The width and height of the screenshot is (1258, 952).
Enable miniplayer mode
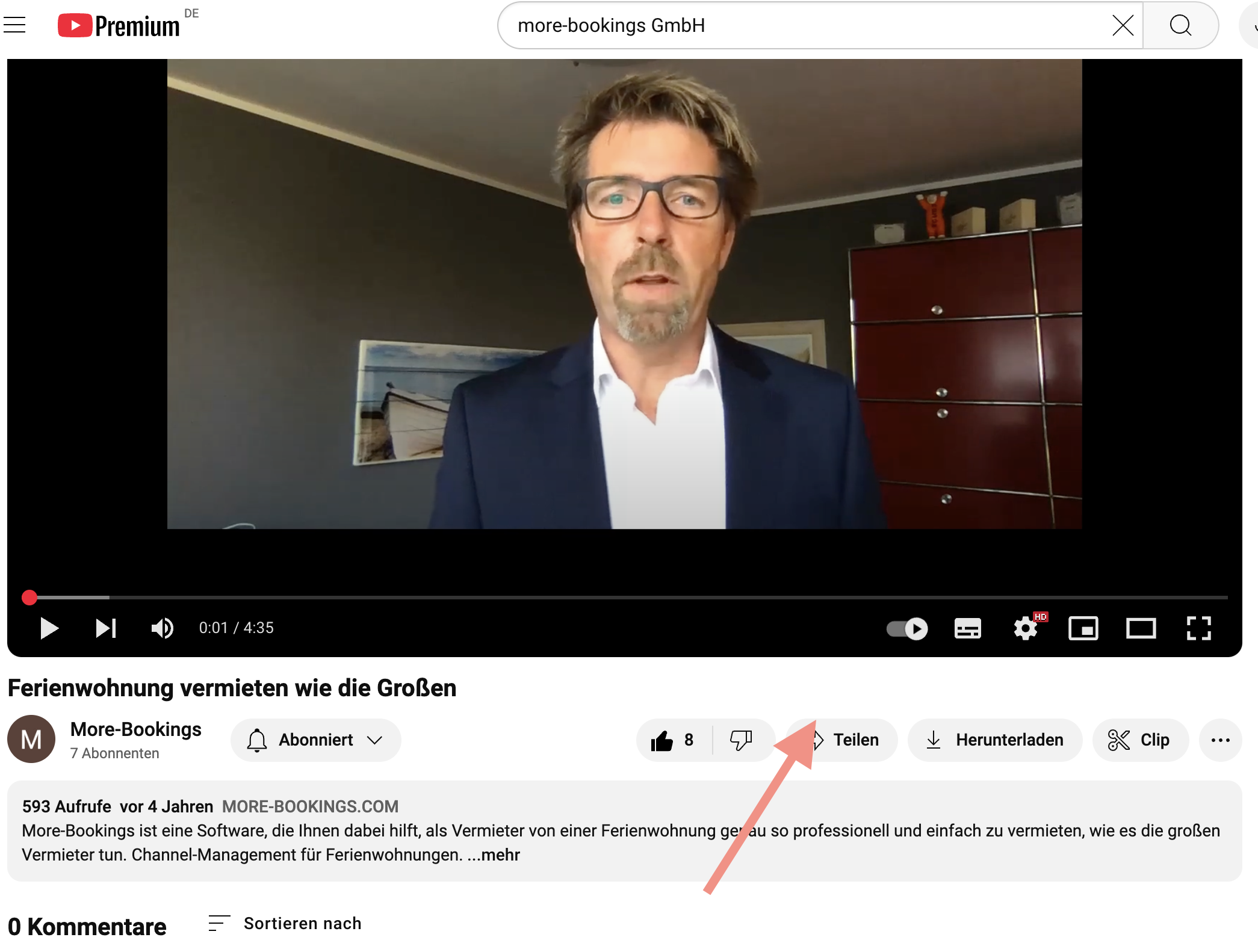(x=1083, y=629)
